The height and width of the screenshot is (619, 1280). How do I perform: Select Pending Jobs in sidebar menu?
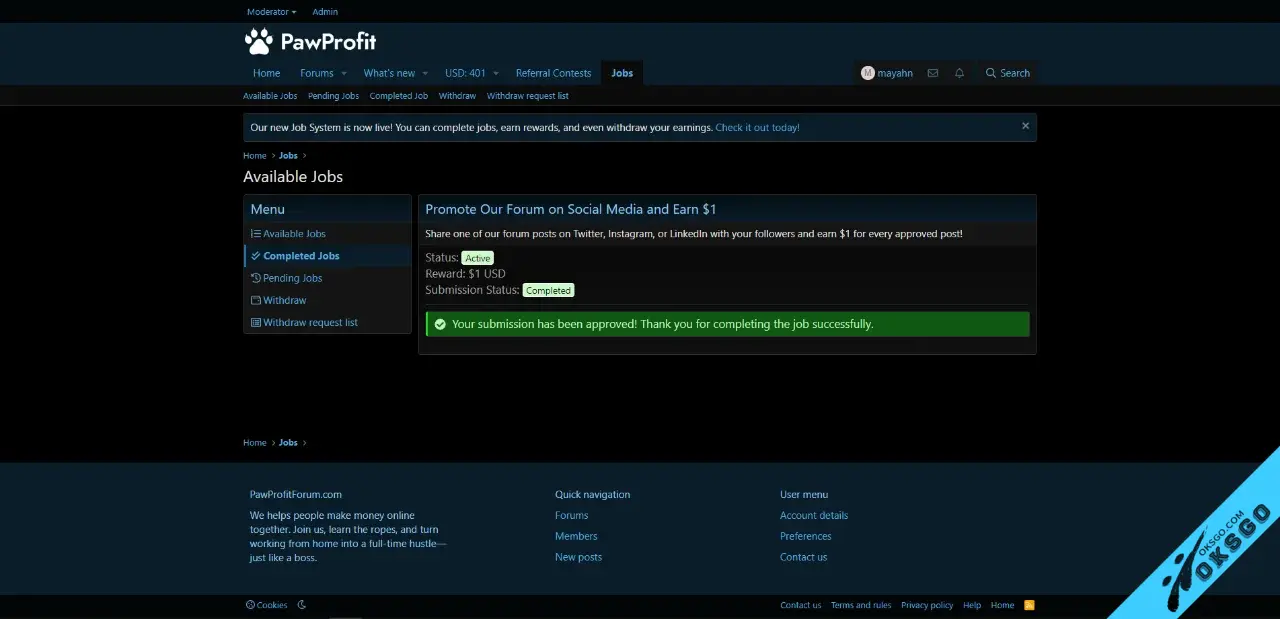click(x=292, y=278)
